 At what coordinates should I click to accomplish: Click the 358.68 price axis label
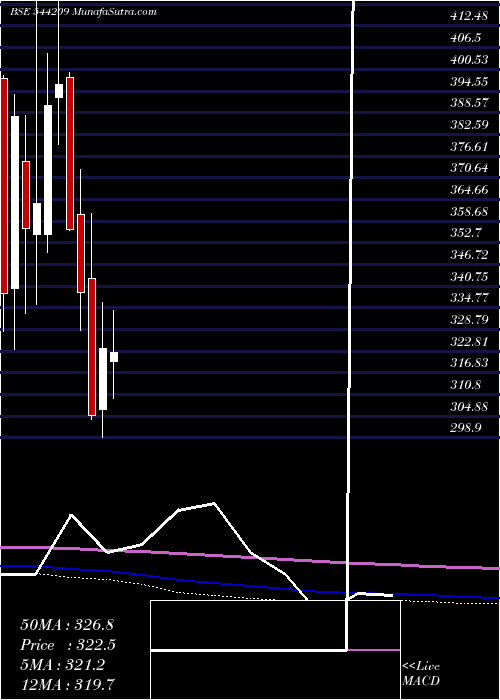click(x=469, y=212)
